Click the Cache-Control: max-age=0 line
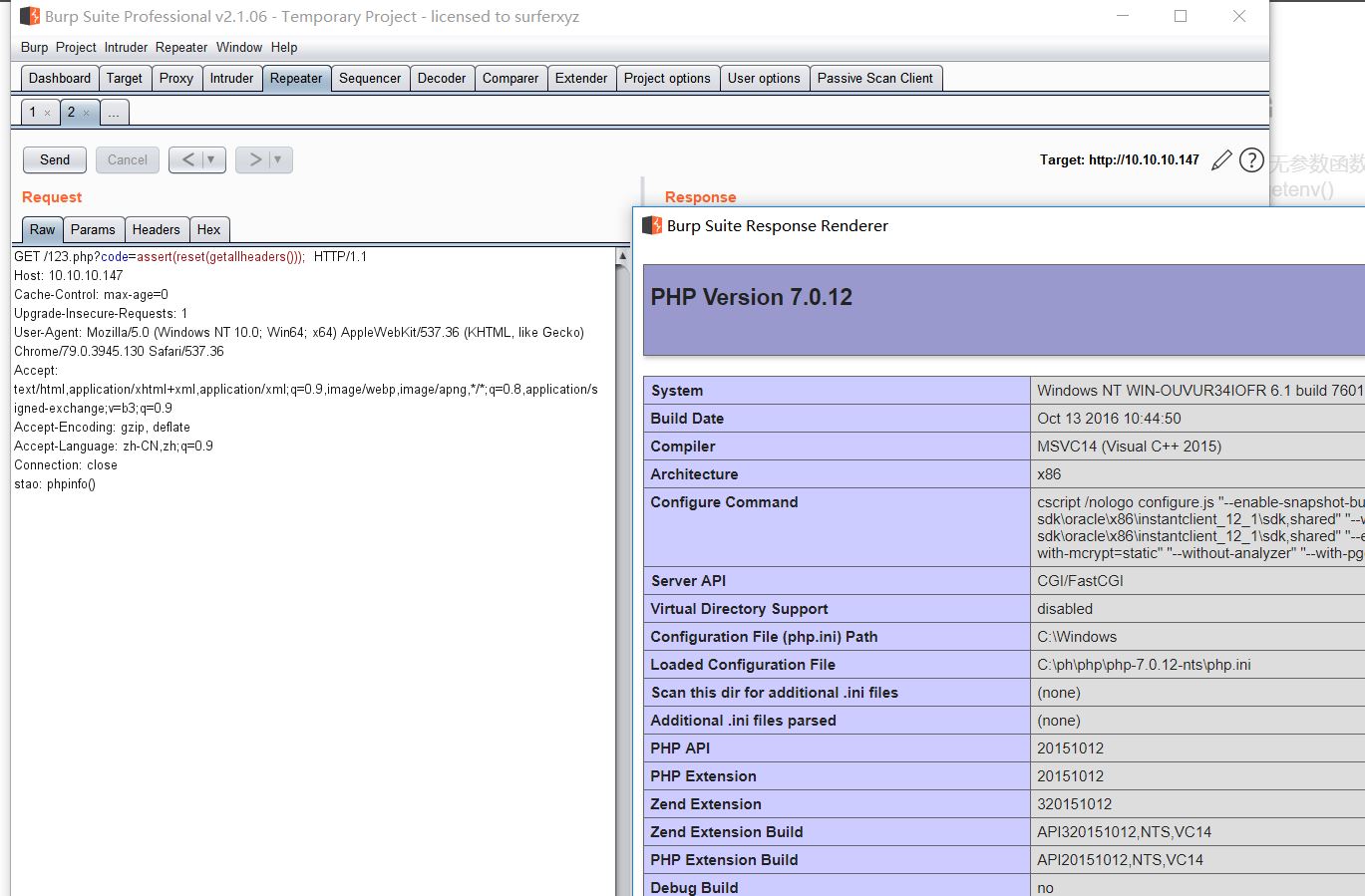Image resolution: width=1365 pixels, height=896 pixels. tap(91, 294)
